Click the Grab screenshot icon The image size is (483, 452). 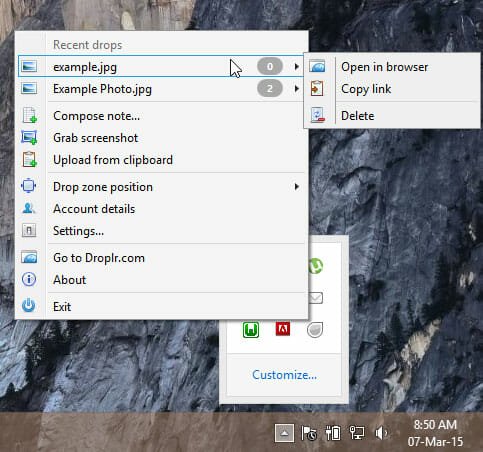coord(29,137)
